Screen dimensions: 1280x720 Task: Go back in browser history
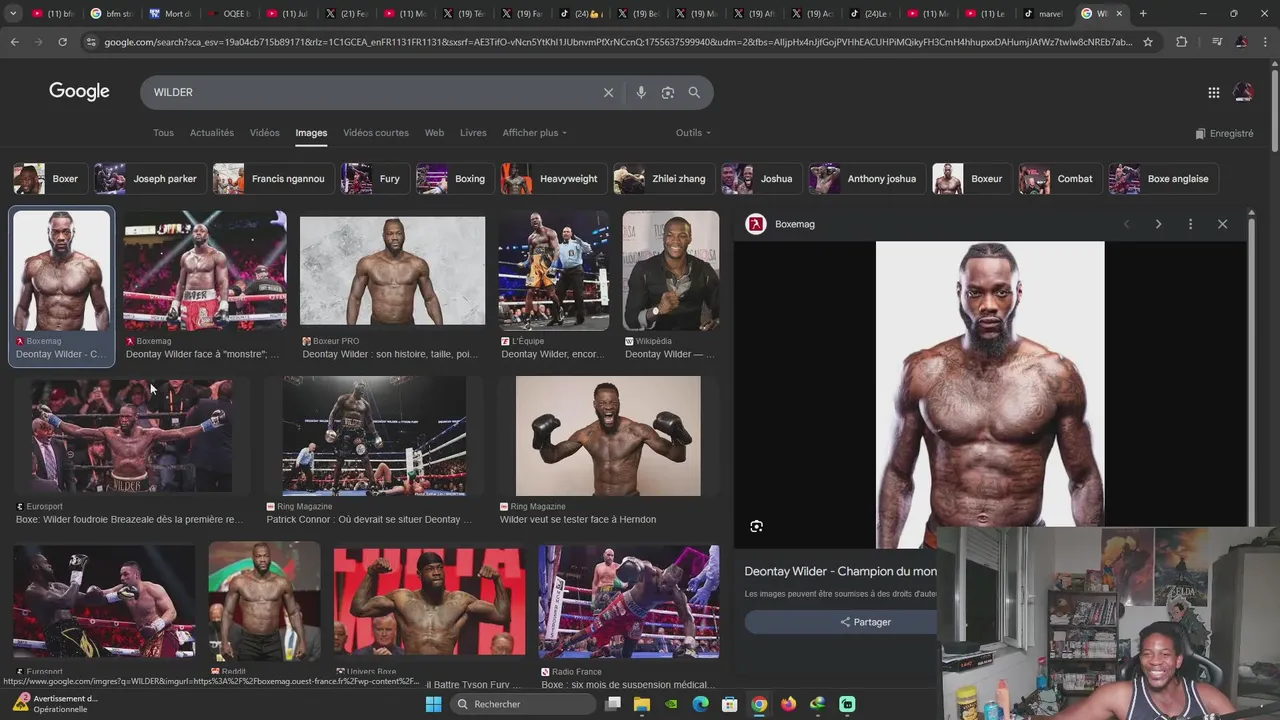pos(14,42)
